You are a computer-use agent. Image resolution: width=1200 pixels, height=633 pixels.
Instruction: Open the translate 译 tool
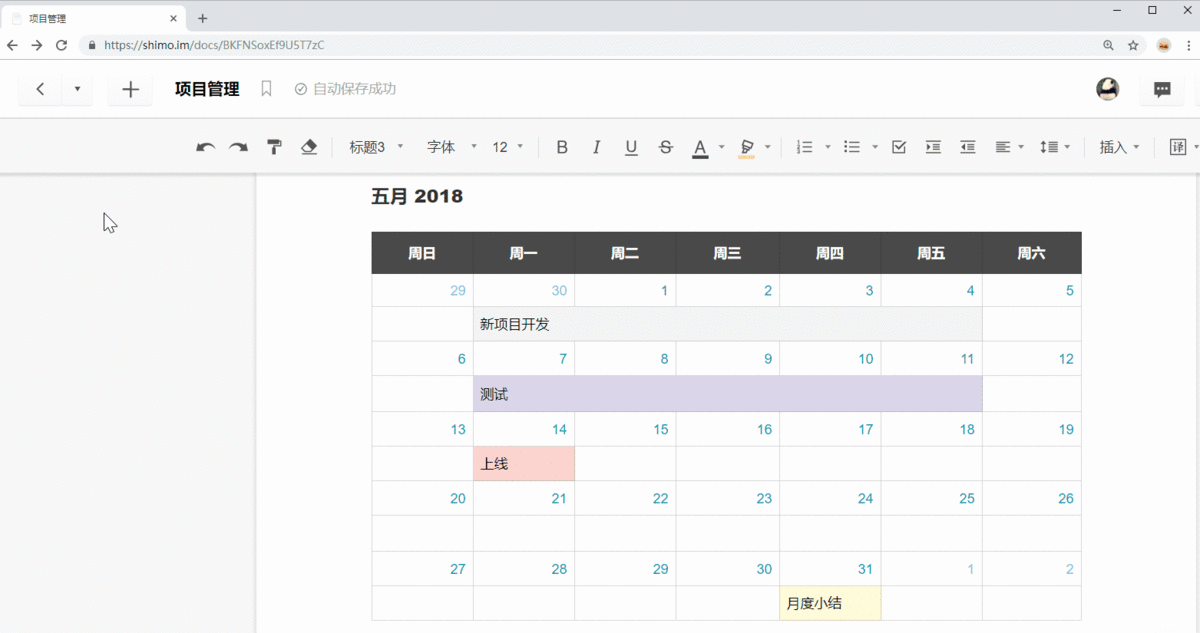tap(1178, 147)
